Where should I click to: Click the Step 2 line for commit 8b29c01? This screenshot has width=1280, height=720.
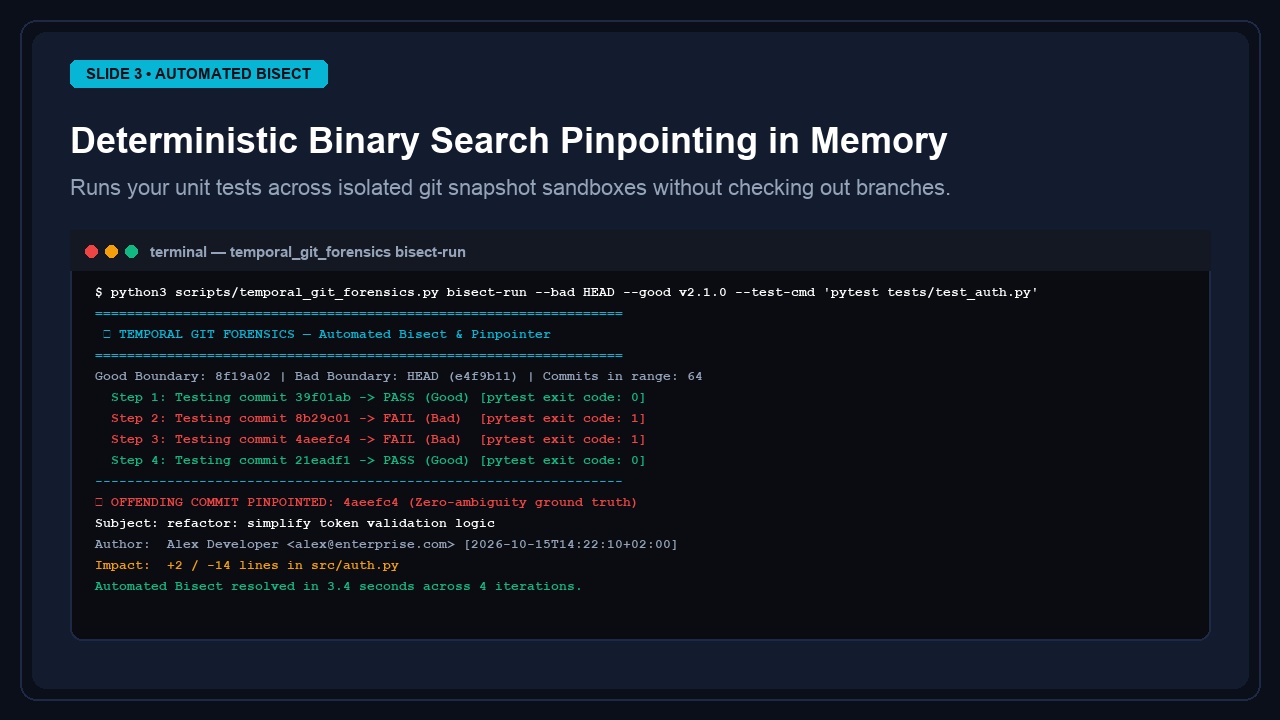379,419
